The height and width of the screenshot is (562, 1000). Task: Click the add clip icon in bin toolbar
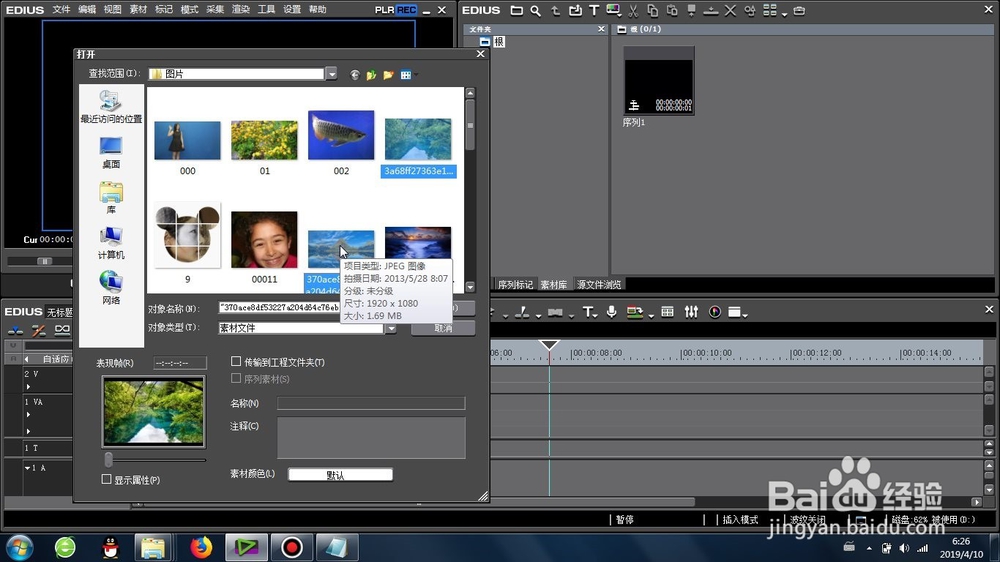click(575, 11)
